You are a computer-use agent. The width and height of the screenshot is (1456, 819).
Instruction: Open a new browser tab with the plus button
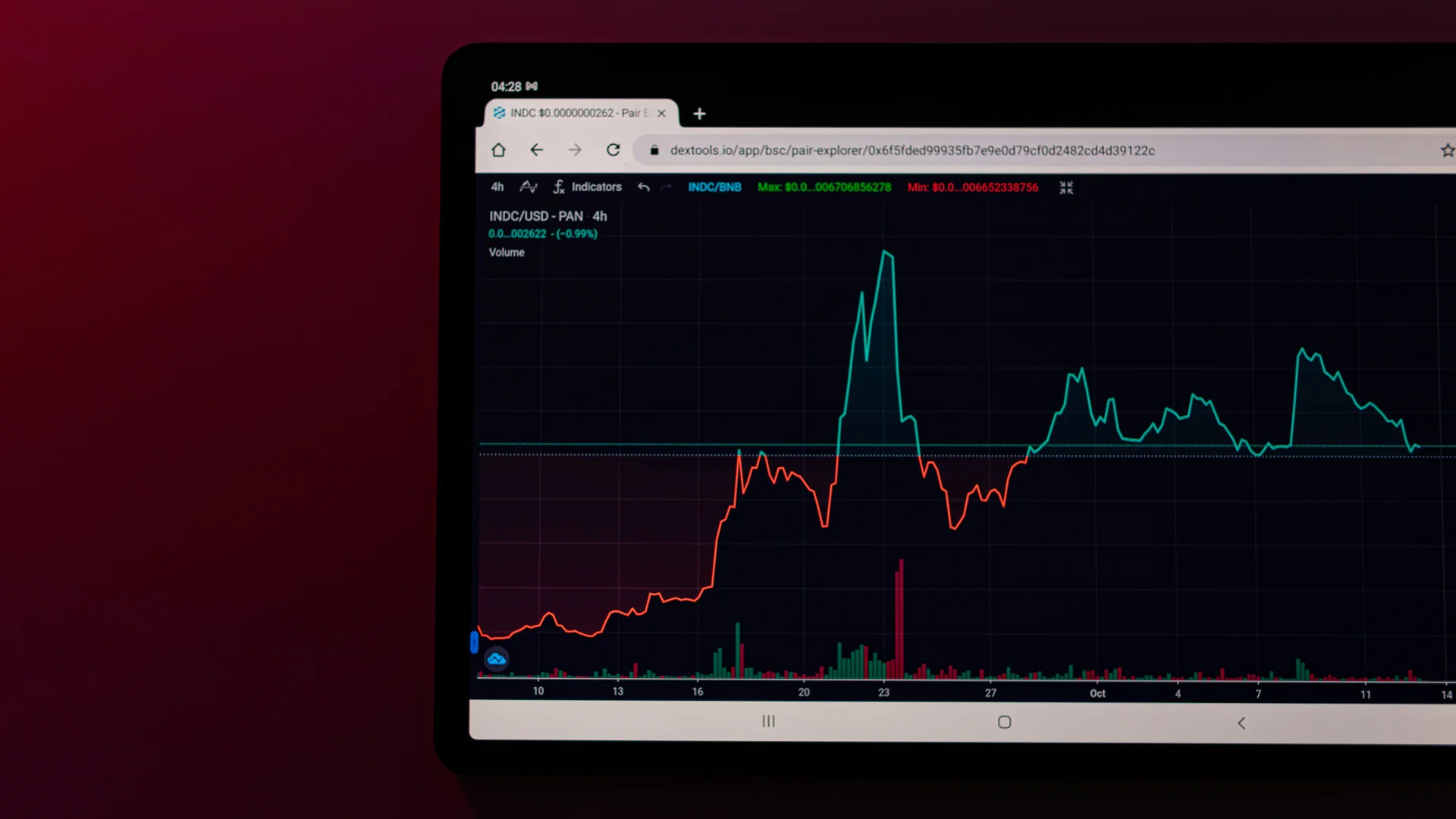[x=699, y=114]
